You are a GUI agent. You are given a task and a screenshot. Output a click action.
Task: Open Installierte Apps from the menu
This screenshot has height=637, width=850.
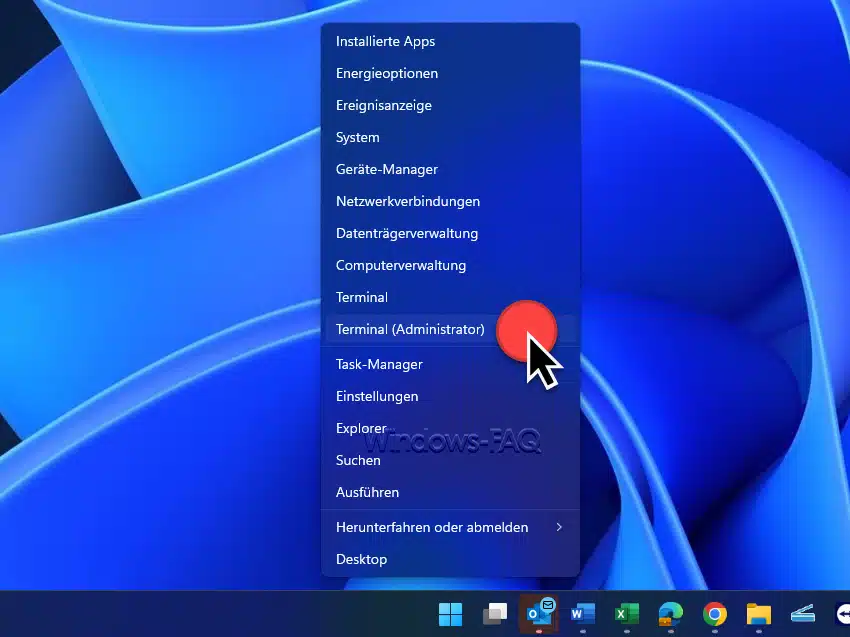click(450, 41)
